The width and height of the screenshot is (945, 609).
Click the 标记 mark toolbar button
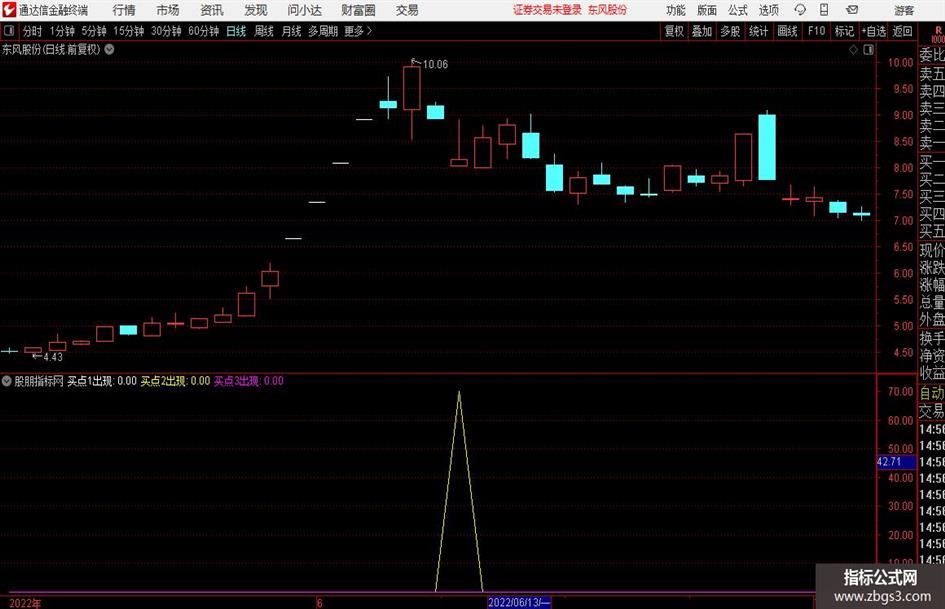click(x=844, y=31)
